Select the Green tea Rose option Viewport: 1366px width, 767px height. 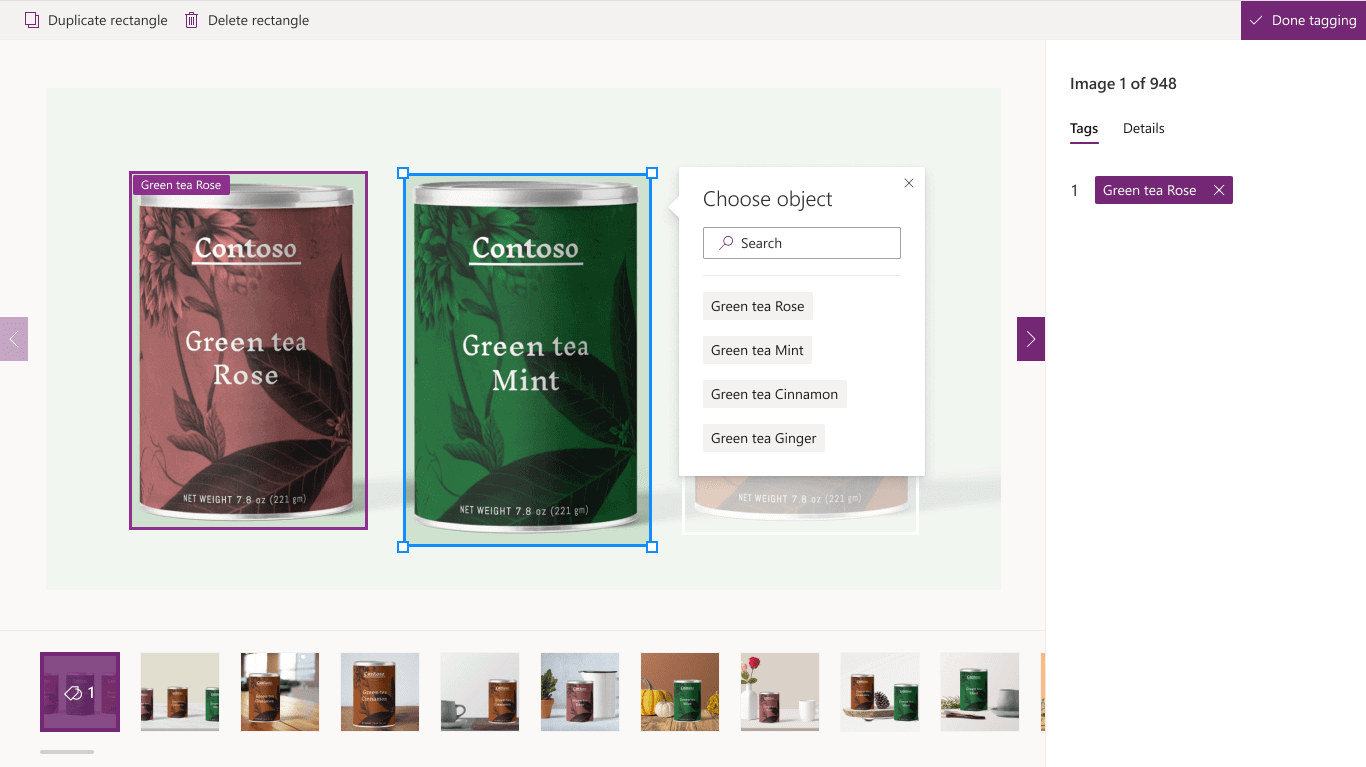[x=757, y=306]
